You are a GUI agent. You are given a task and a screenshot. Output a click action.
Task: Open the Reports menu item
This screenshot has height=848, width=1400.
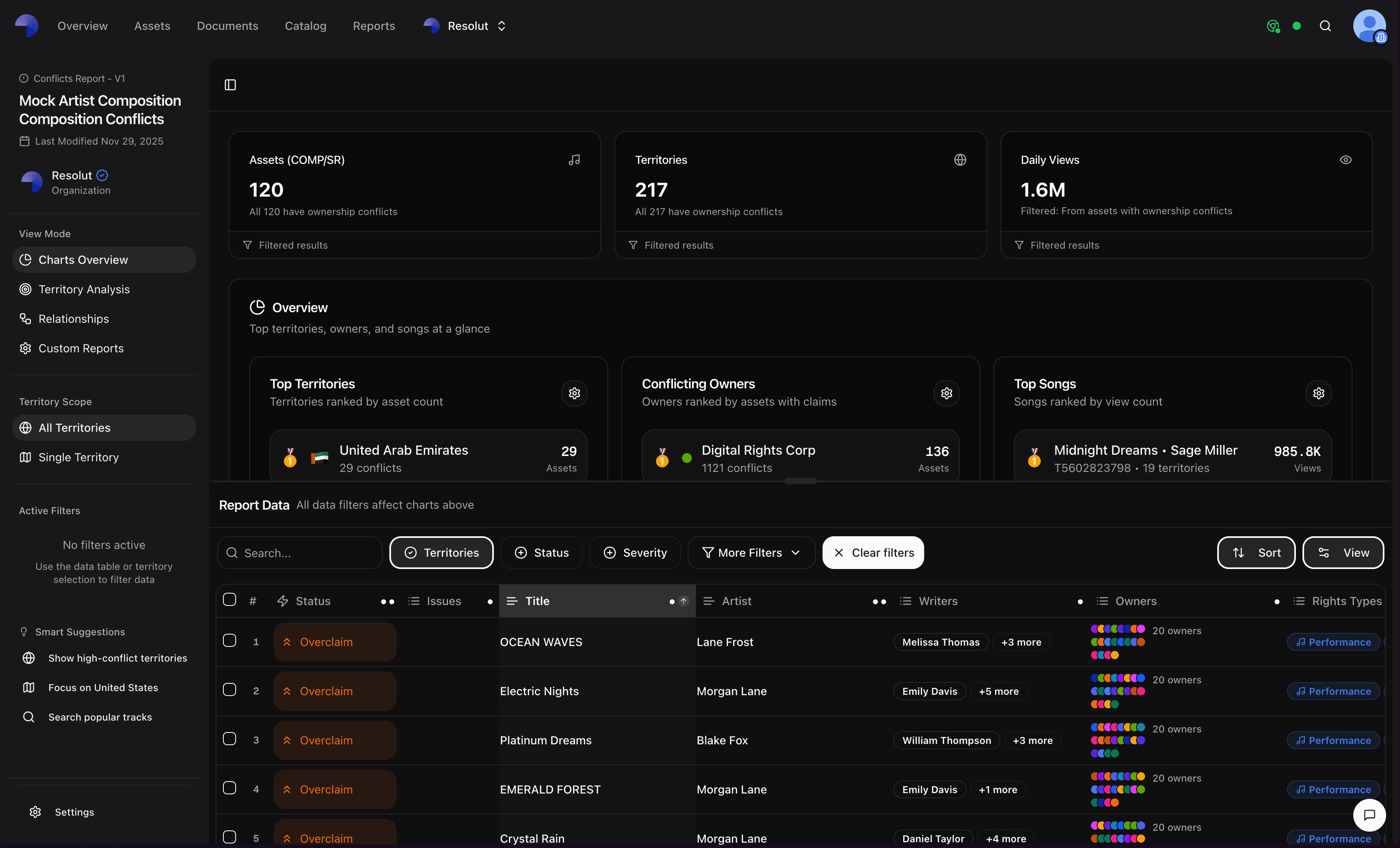coord(374,25)
